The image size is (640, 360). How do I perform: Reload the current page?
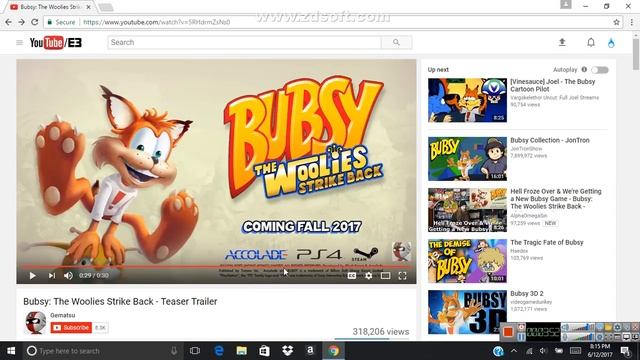click(35, 22)
